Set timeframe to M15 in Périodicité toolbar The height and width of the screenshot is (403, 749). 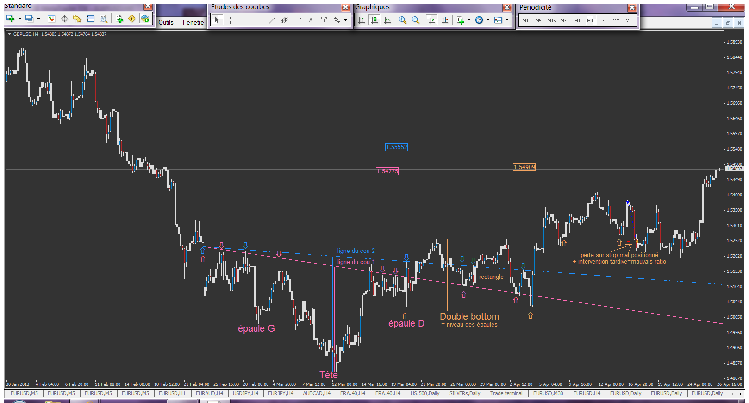coord(551,20)
